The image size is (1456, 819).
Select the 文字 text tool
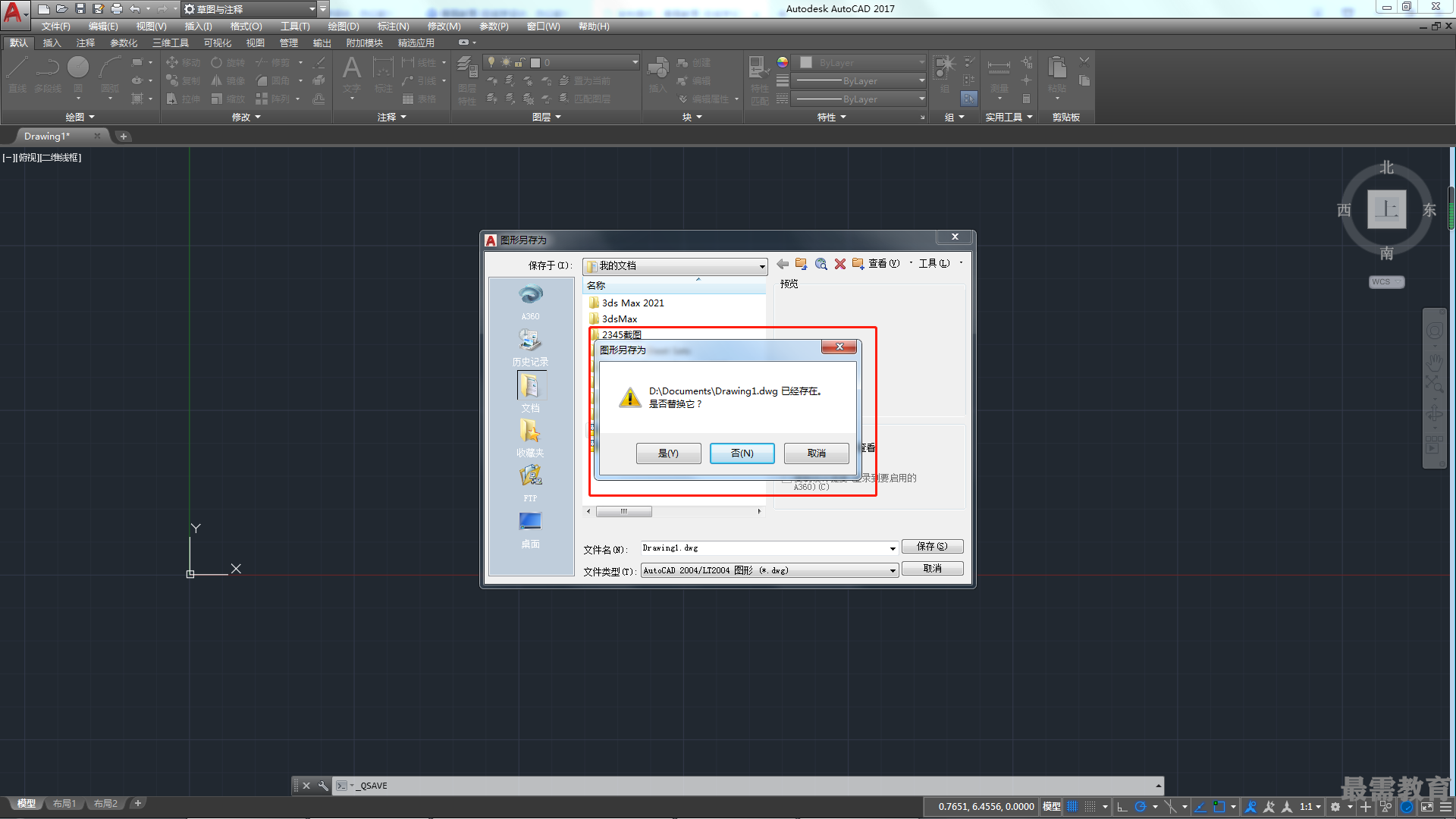point(351,74)
